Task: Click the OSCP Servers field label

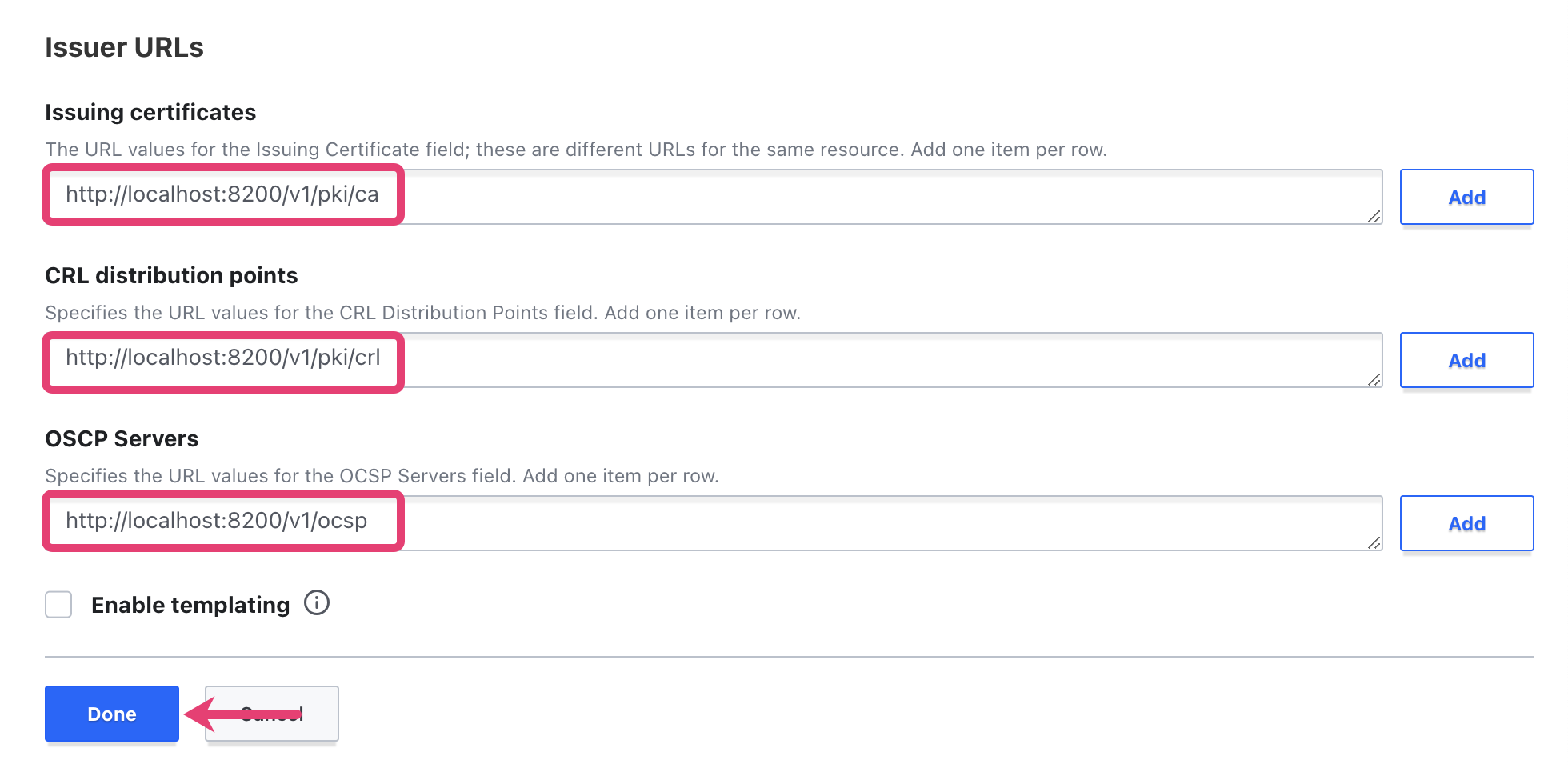Action: (122, 438)
